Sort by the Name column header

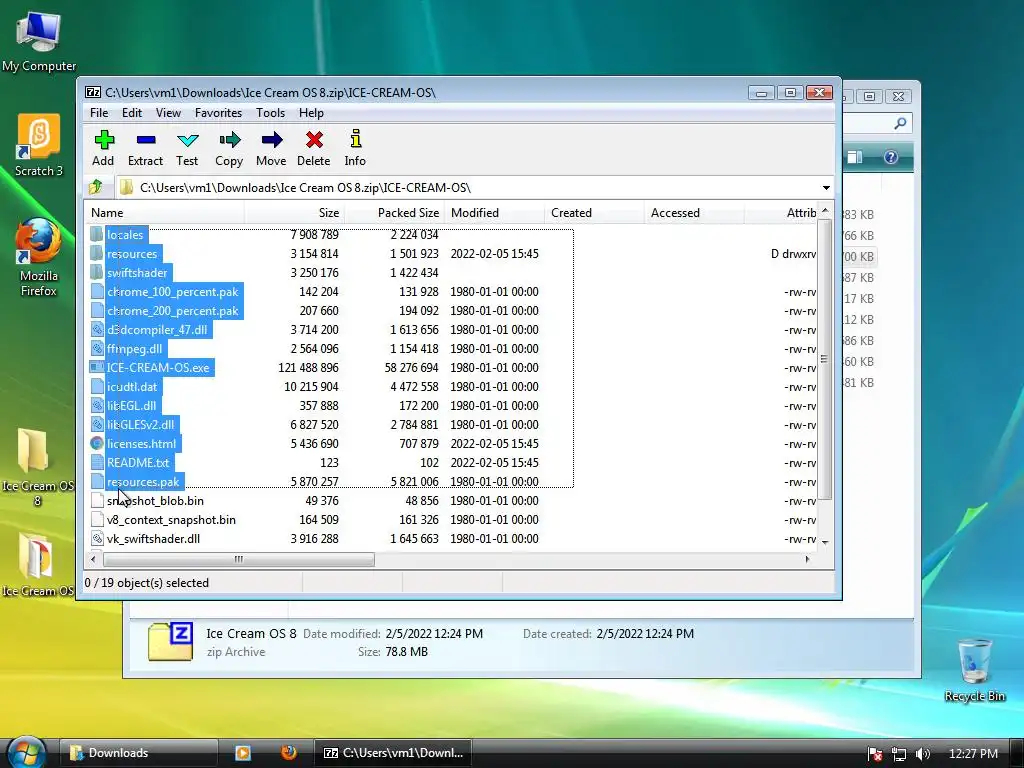165,213
